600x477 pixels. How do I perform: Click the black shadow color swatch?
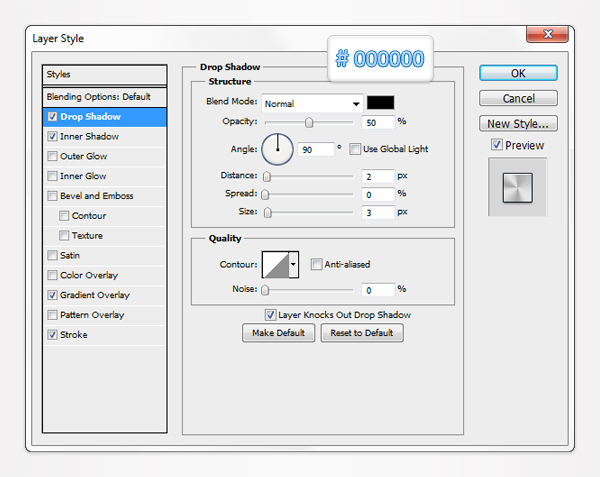pos(381,103)
